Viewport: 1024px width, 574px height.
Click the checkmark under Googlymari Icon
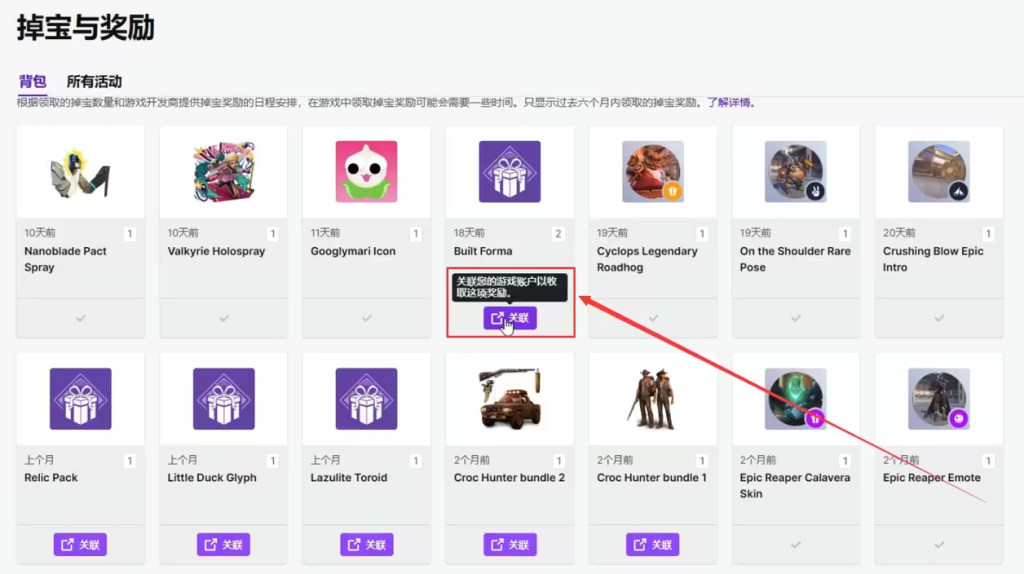coord(366,318)
